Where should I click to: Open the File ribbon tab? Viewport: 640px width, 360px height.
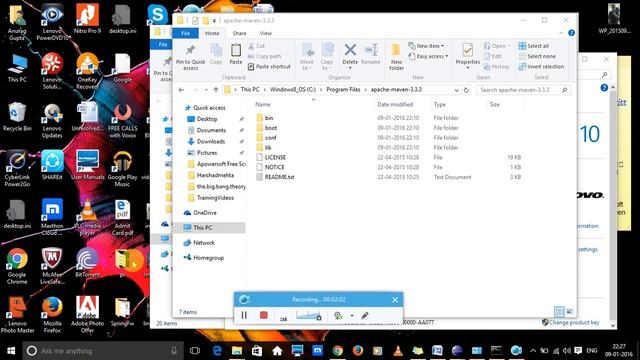(185, 33)
